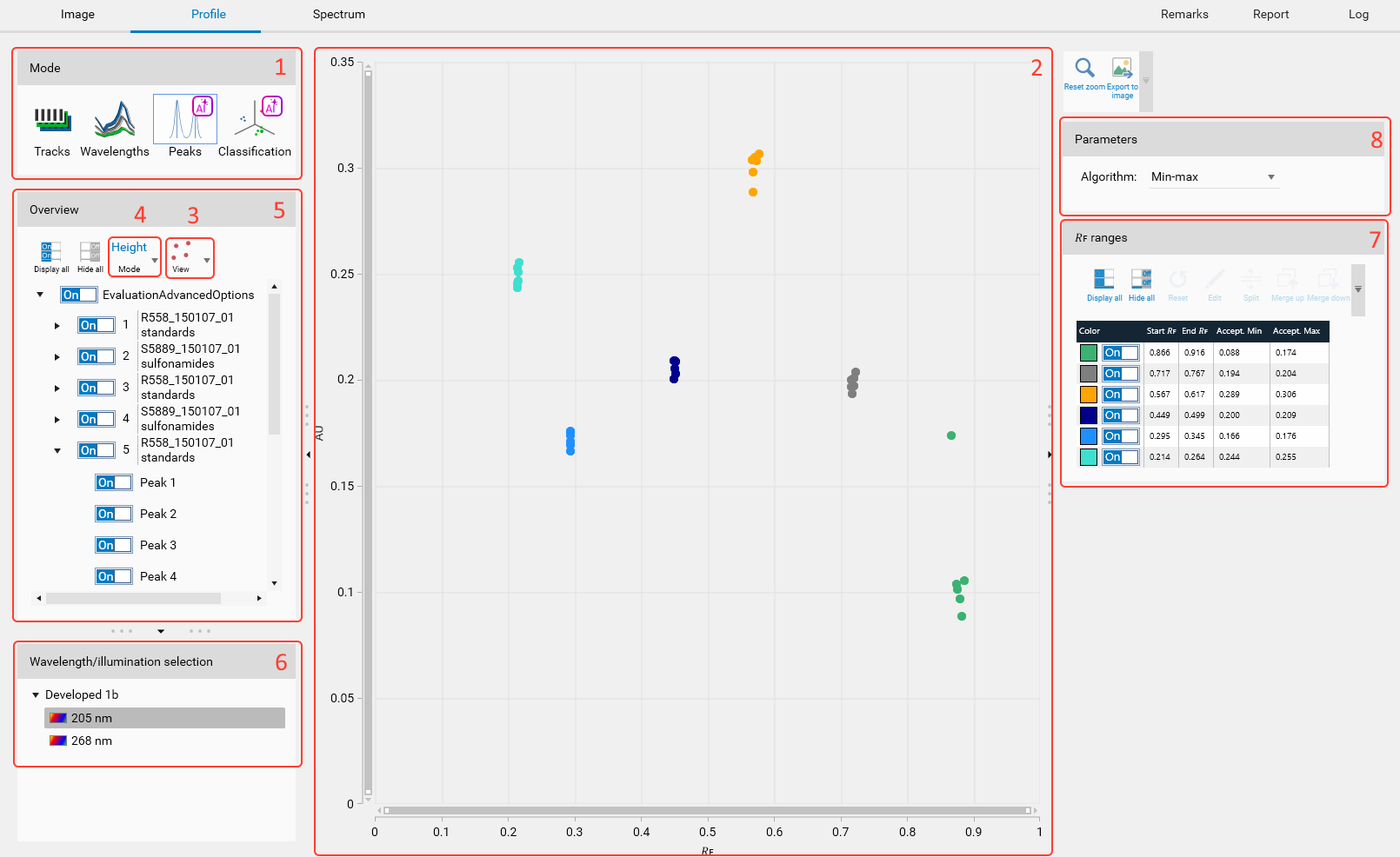This screenshot has width=1400, height=857.
Task: Toggle EvaluationAdvancedOptions On switch
Action: click(79, 295)
